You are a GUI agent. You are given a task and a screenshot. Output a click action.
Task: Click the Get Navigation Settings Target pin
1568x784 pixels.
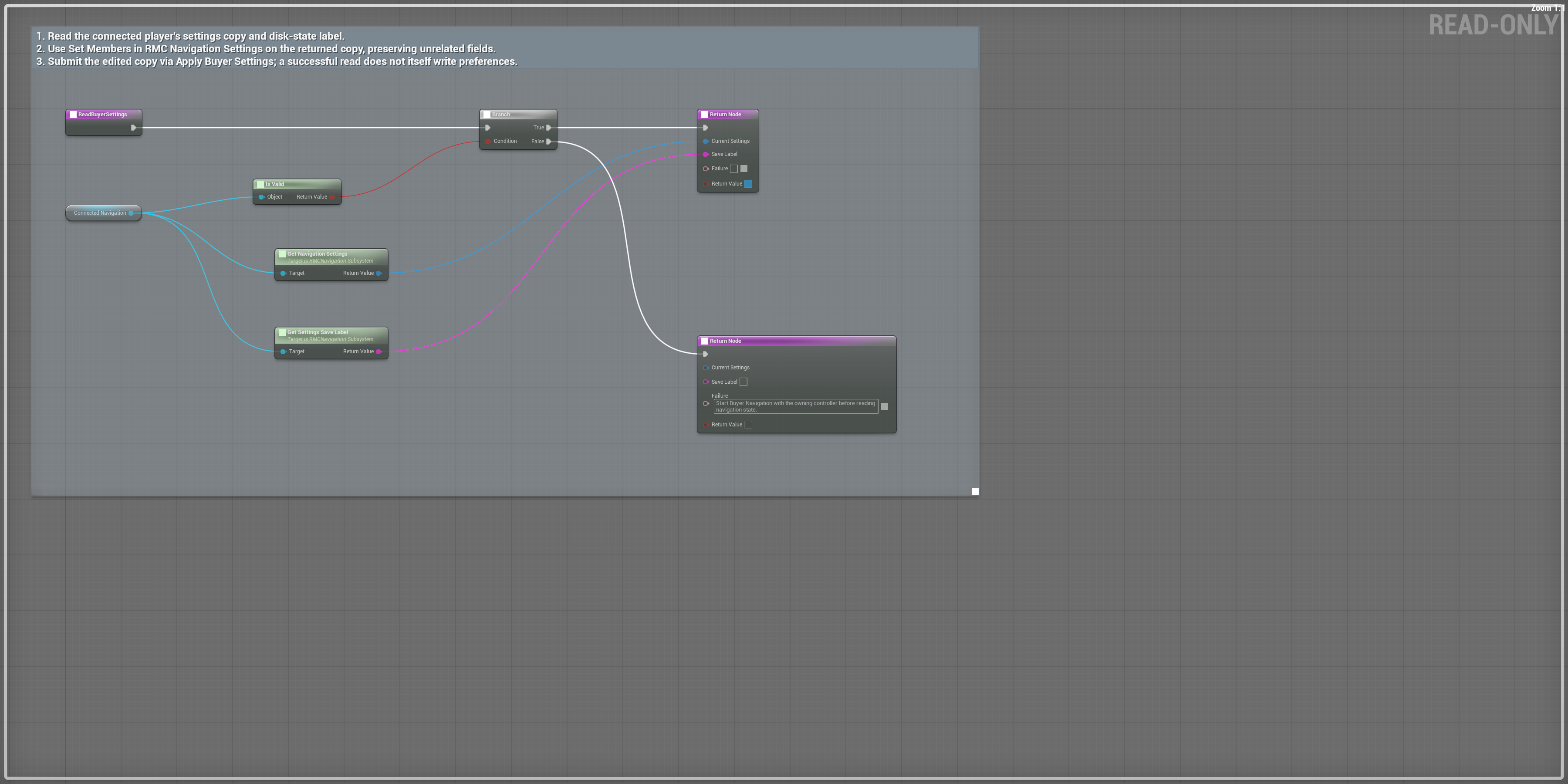pos(284,273)
